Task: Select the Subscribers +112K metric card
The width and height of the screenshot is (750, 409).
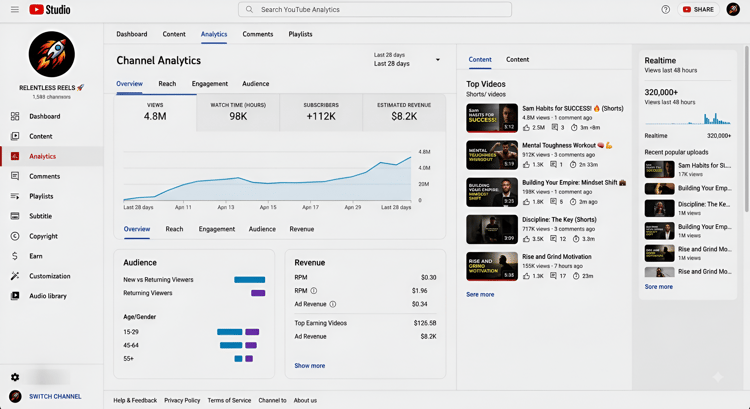Action: (x=321, y=112)
